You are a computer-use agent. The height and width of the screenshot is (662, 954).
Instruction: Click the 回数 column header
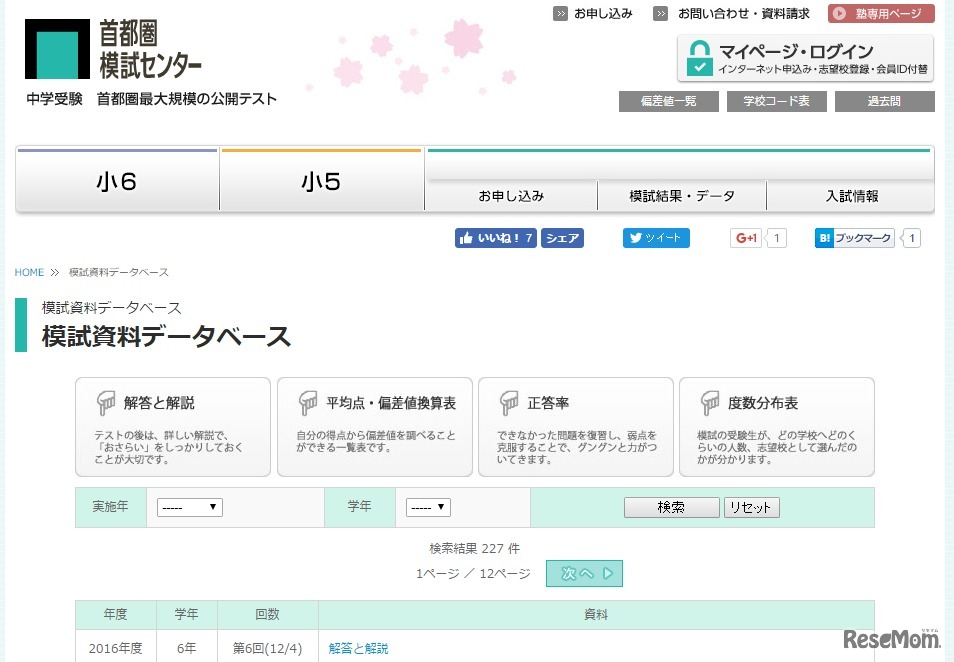point(268,615)
